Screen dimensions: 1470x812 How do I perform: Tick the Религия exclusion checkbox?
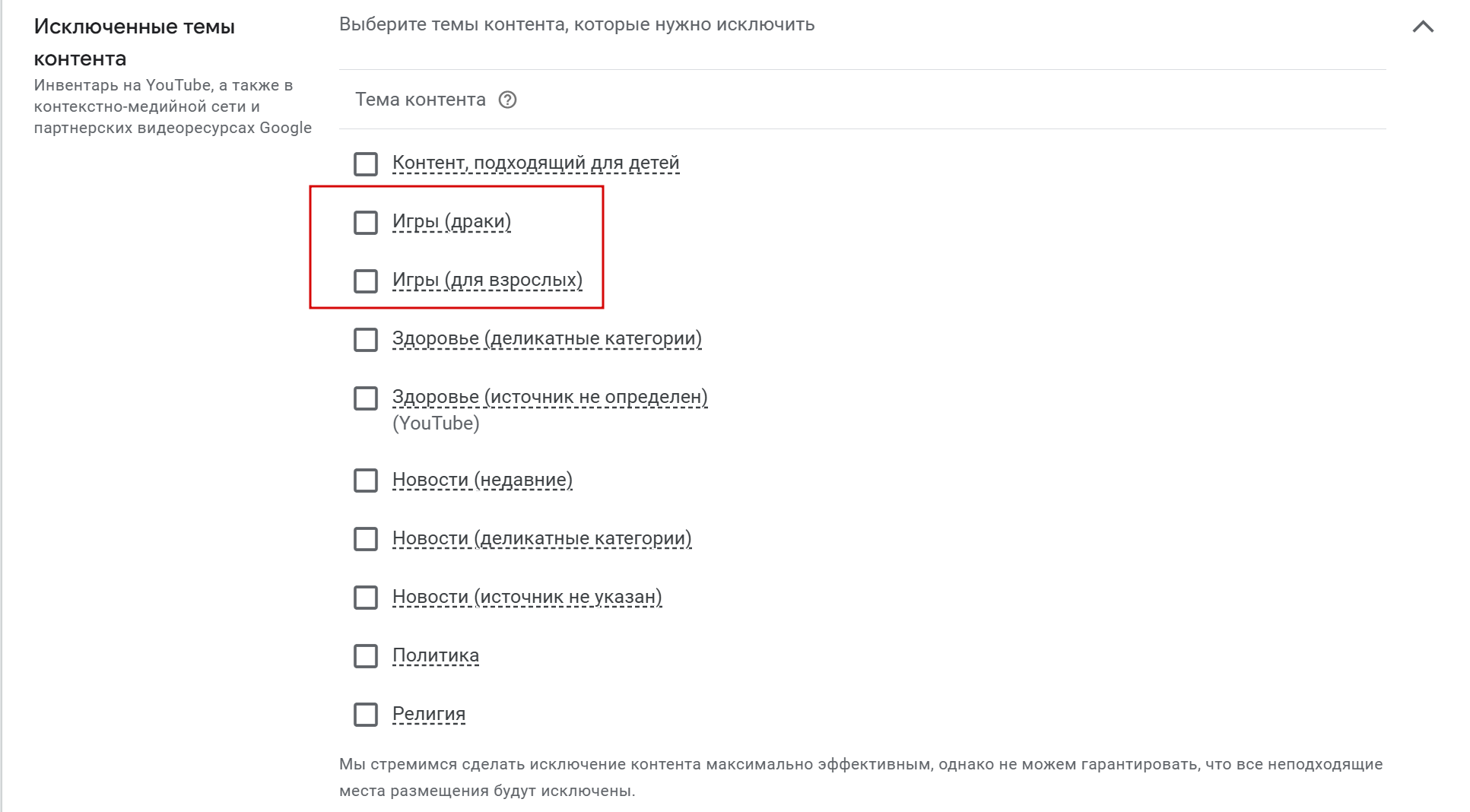pos(366,715)
